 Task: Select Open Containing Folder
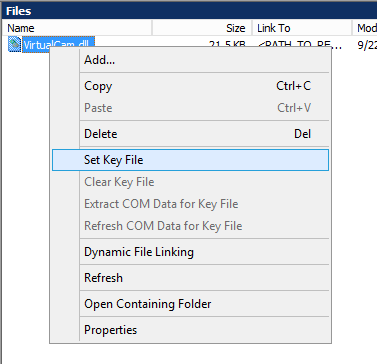click(190, 304)
